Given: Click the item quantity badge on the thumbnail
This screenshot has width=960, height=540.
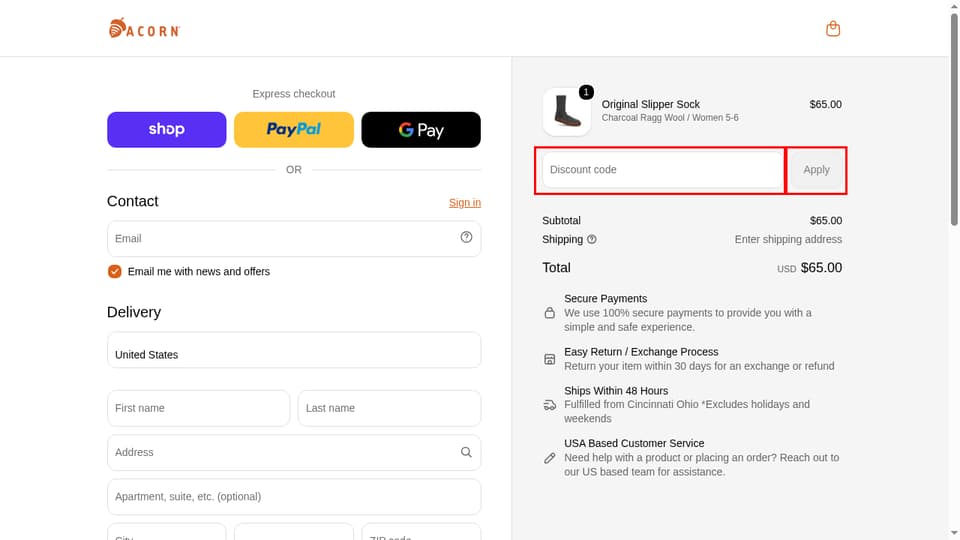Looking at the screenshot, I should [x=586, y=92].
